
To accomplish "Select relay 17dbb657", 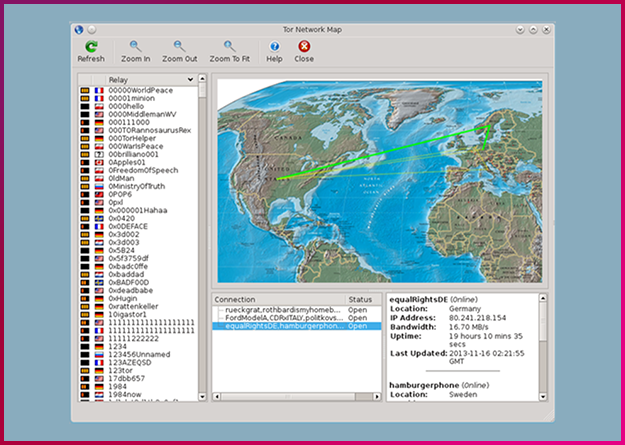I will [x=126, y=378].
